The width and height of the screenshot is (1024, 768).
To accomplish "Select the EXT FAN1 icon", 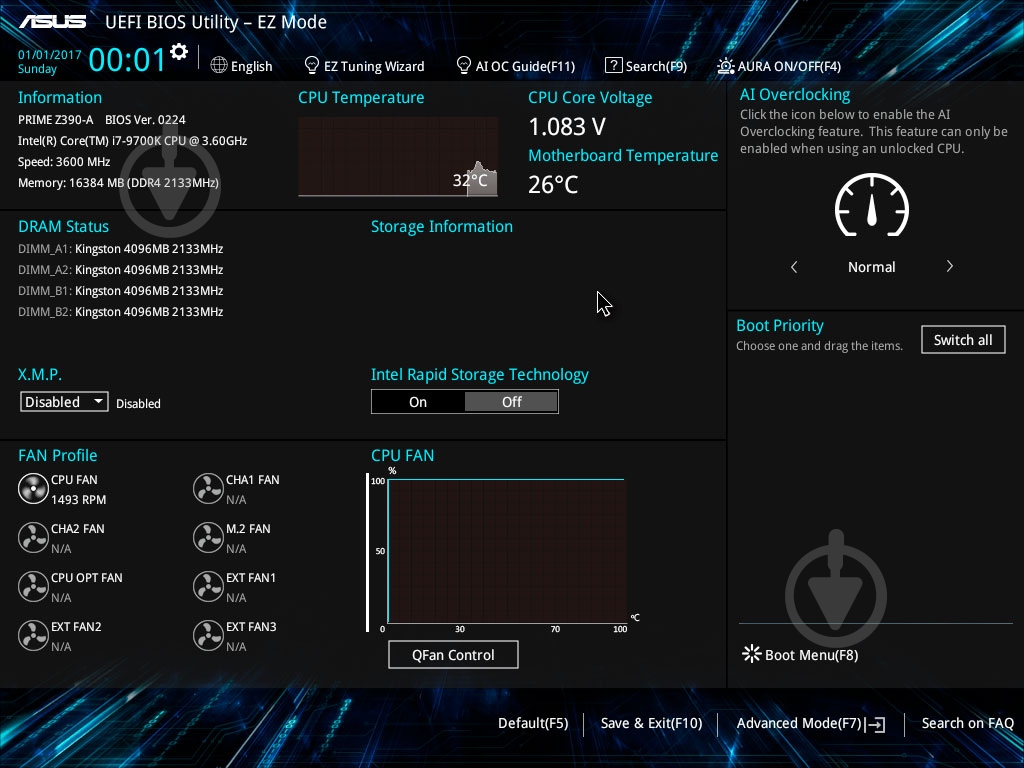I will [x=208, y=586].
